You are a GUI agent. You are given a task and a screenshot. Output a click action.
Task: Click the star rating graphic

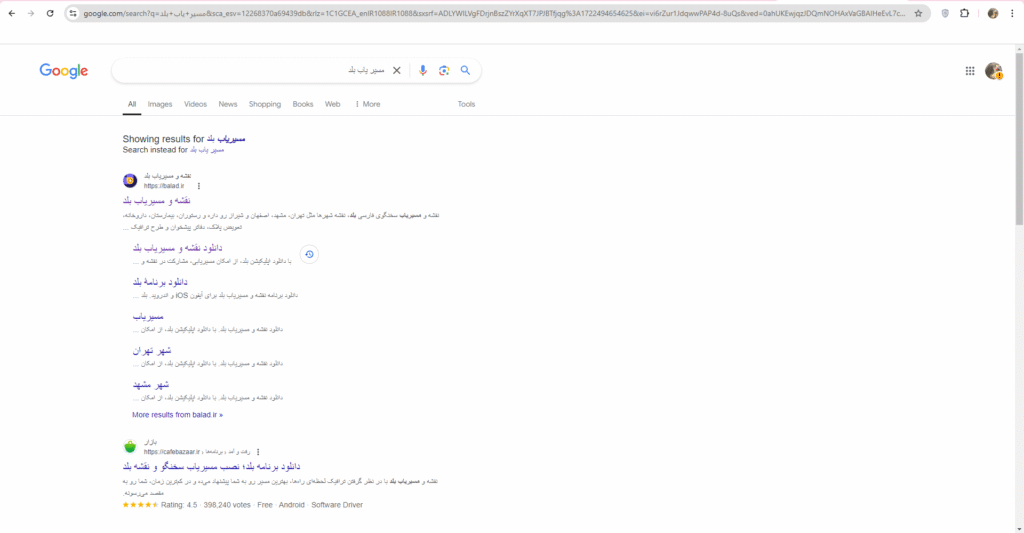pos(140,505)
